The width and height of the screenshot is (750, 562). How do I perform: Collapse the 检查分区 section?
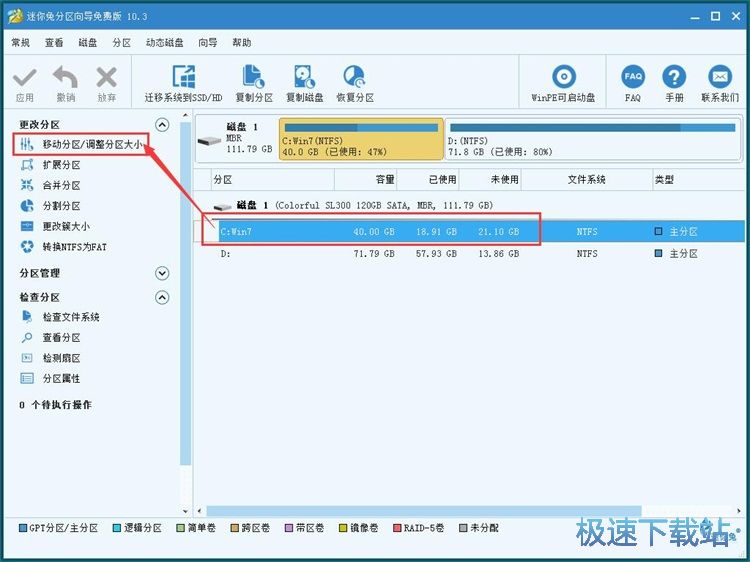click(162, 298)
